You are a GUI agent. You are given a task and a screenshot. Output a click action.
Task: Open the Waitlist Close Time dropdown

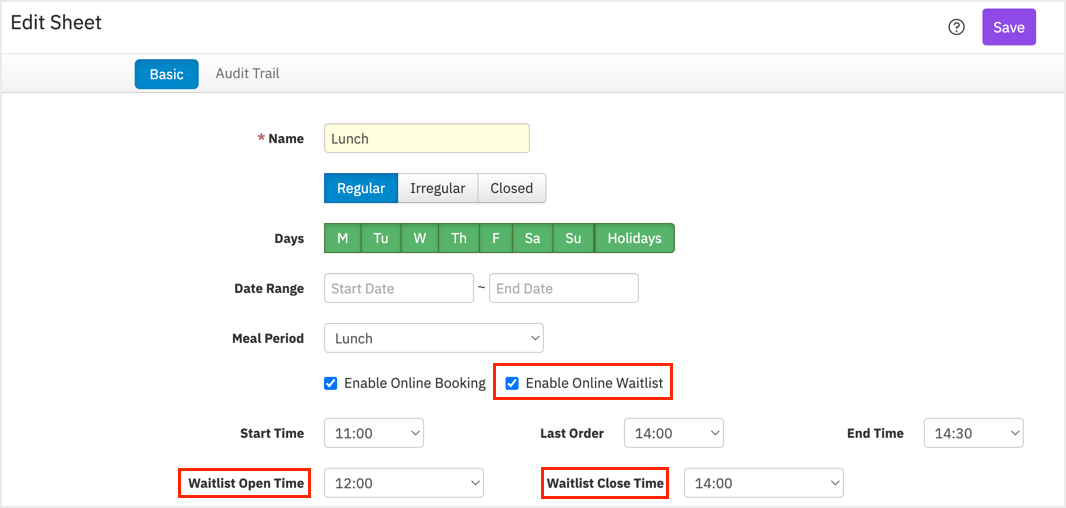[x=763, y=483]
